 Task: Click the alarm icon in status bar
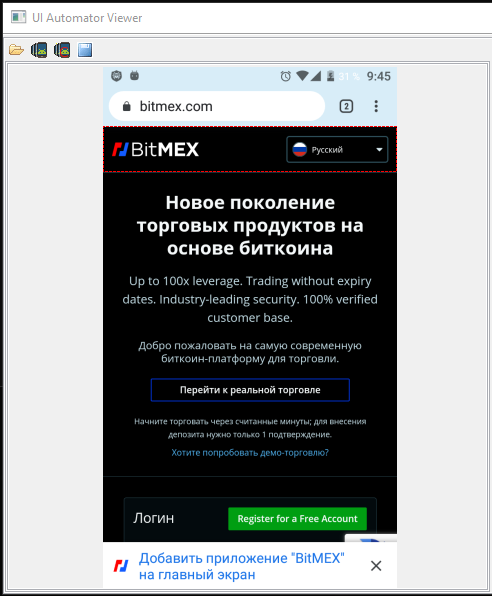point(286,76)
